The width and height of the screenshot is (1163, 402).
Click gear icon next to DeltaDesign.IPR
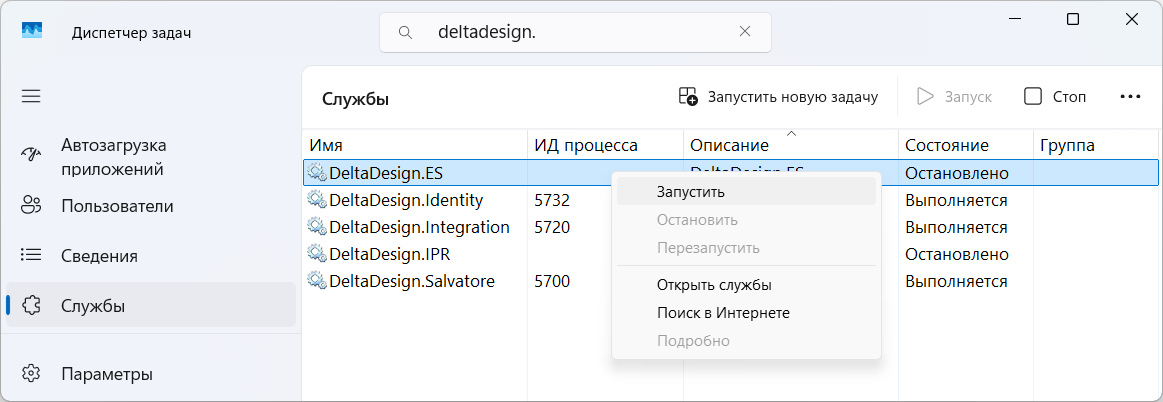(317, 254)
